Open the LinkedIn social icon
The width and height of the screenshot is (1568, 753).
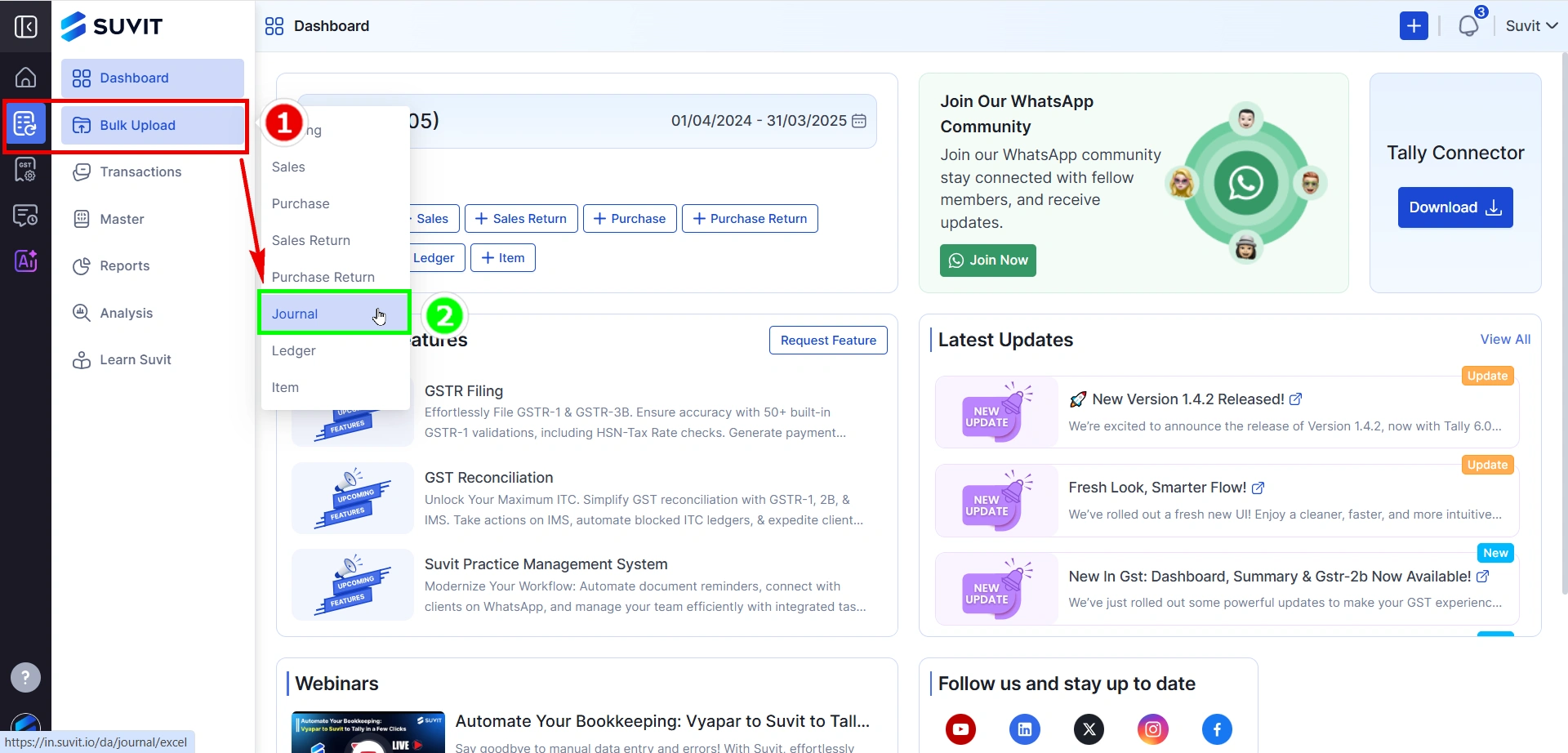(x=1025, y=729)
